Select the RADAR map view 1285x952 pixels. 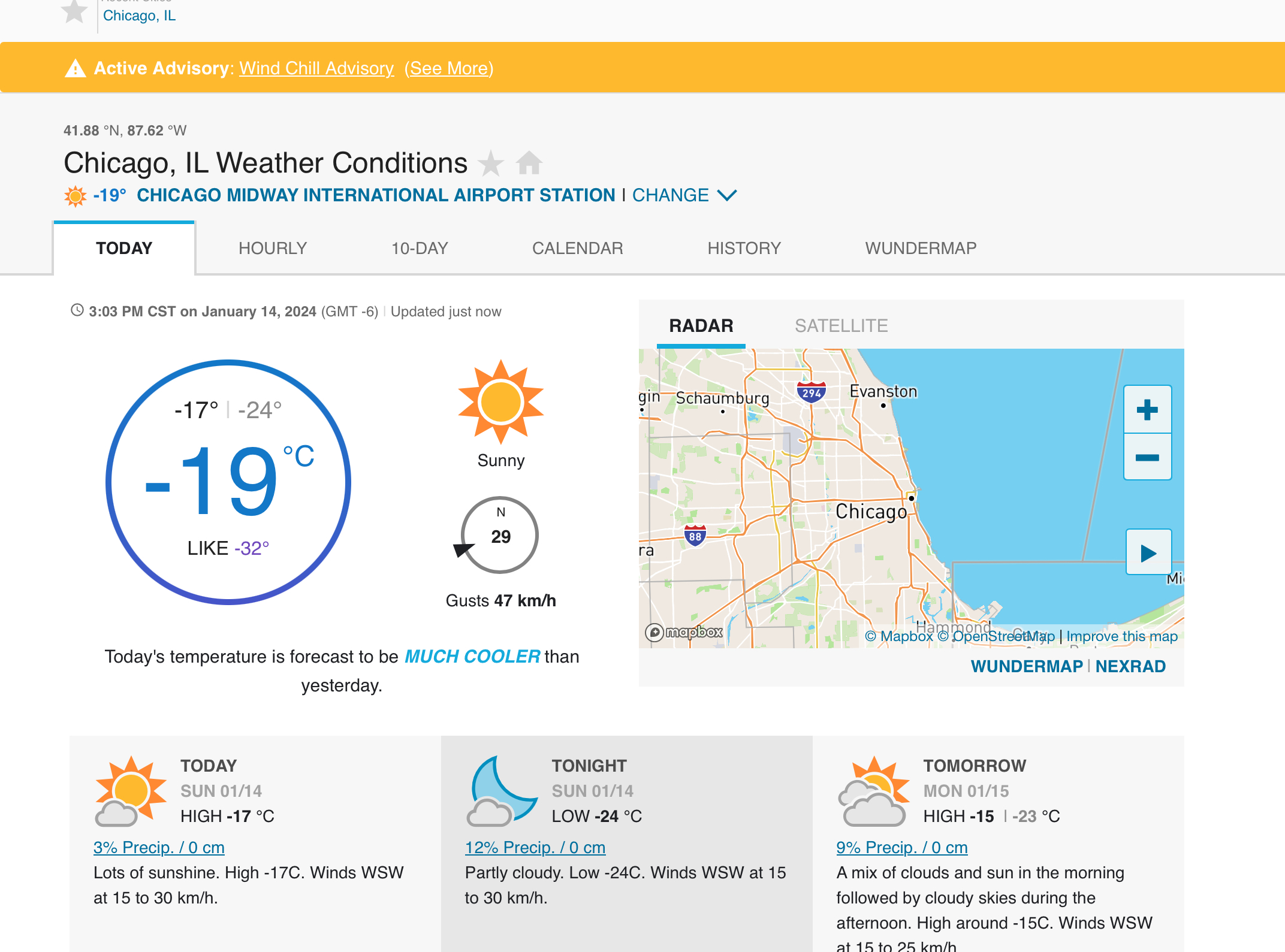(701, 326)
